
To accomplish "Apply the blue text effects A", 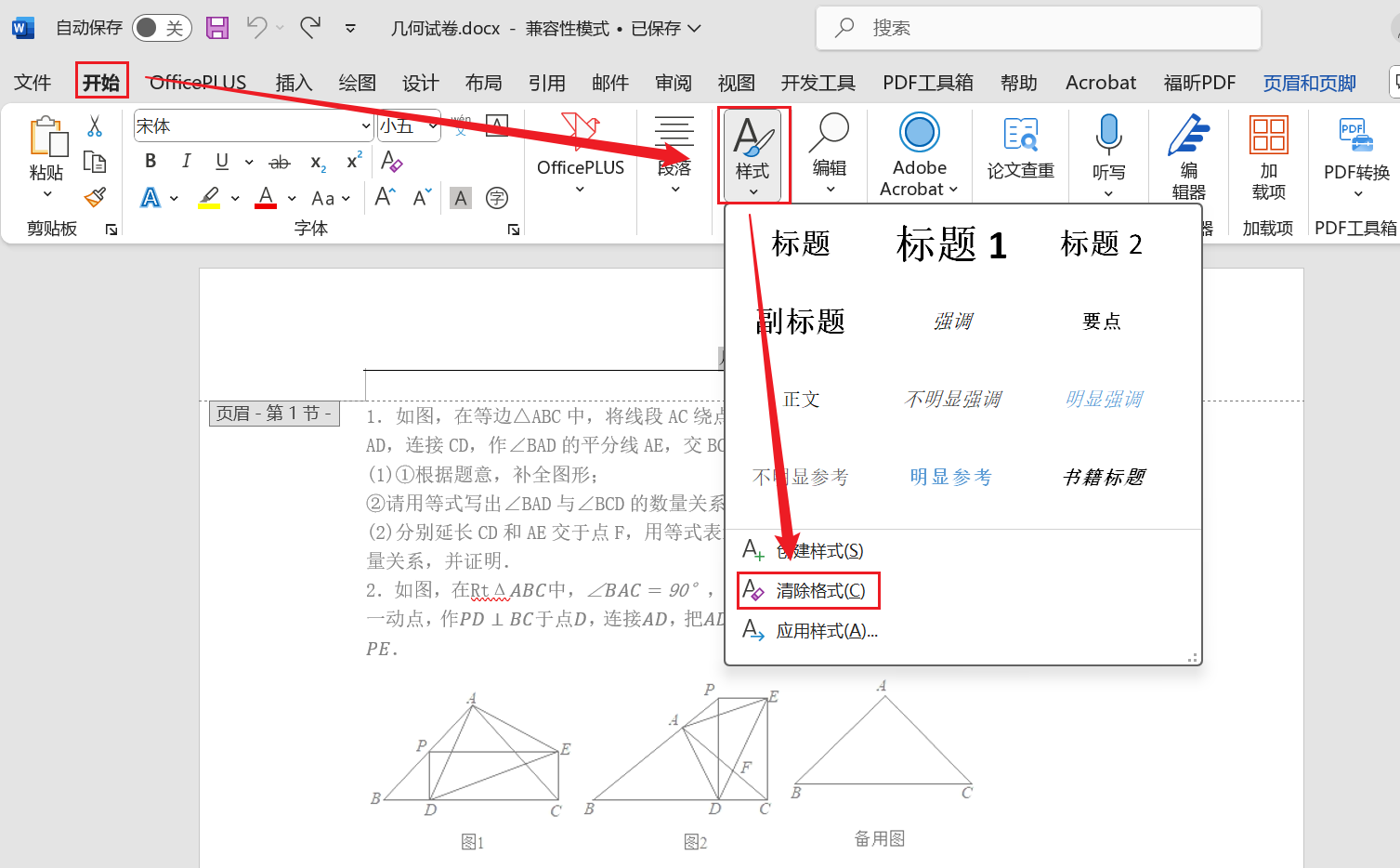I will [x=150, y=198].
